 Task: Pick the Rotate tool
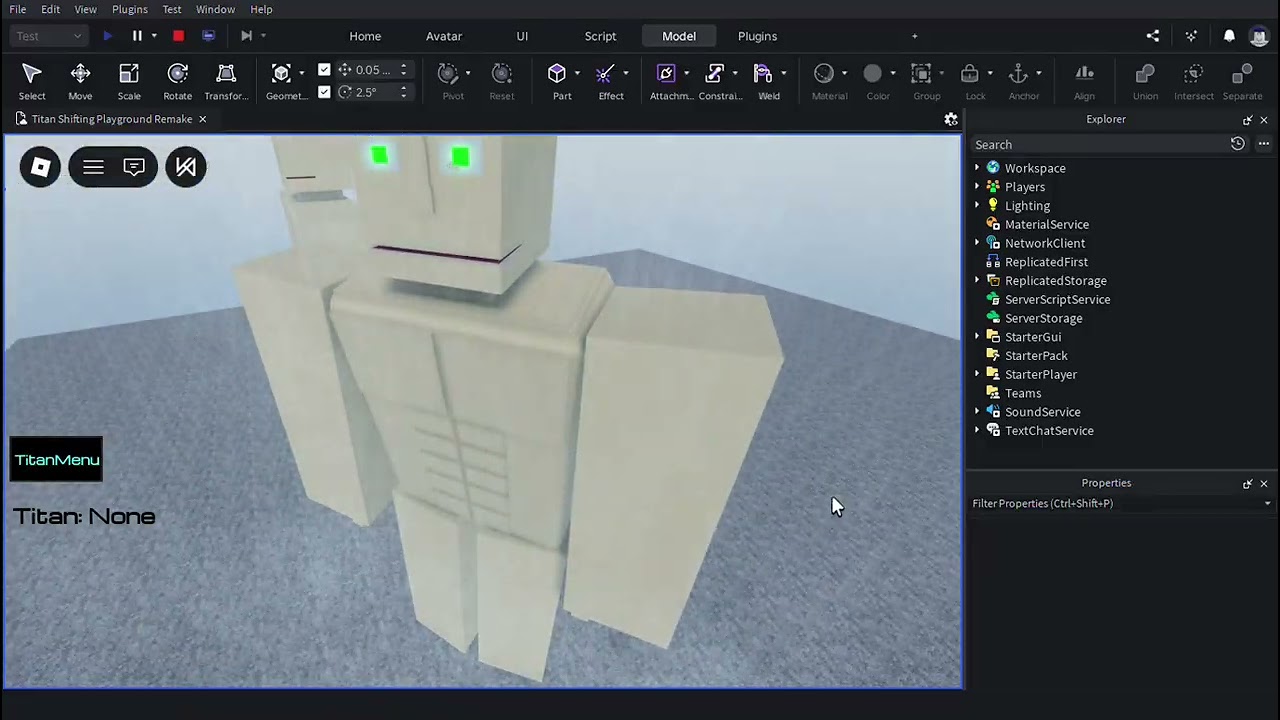pos(177,81)
